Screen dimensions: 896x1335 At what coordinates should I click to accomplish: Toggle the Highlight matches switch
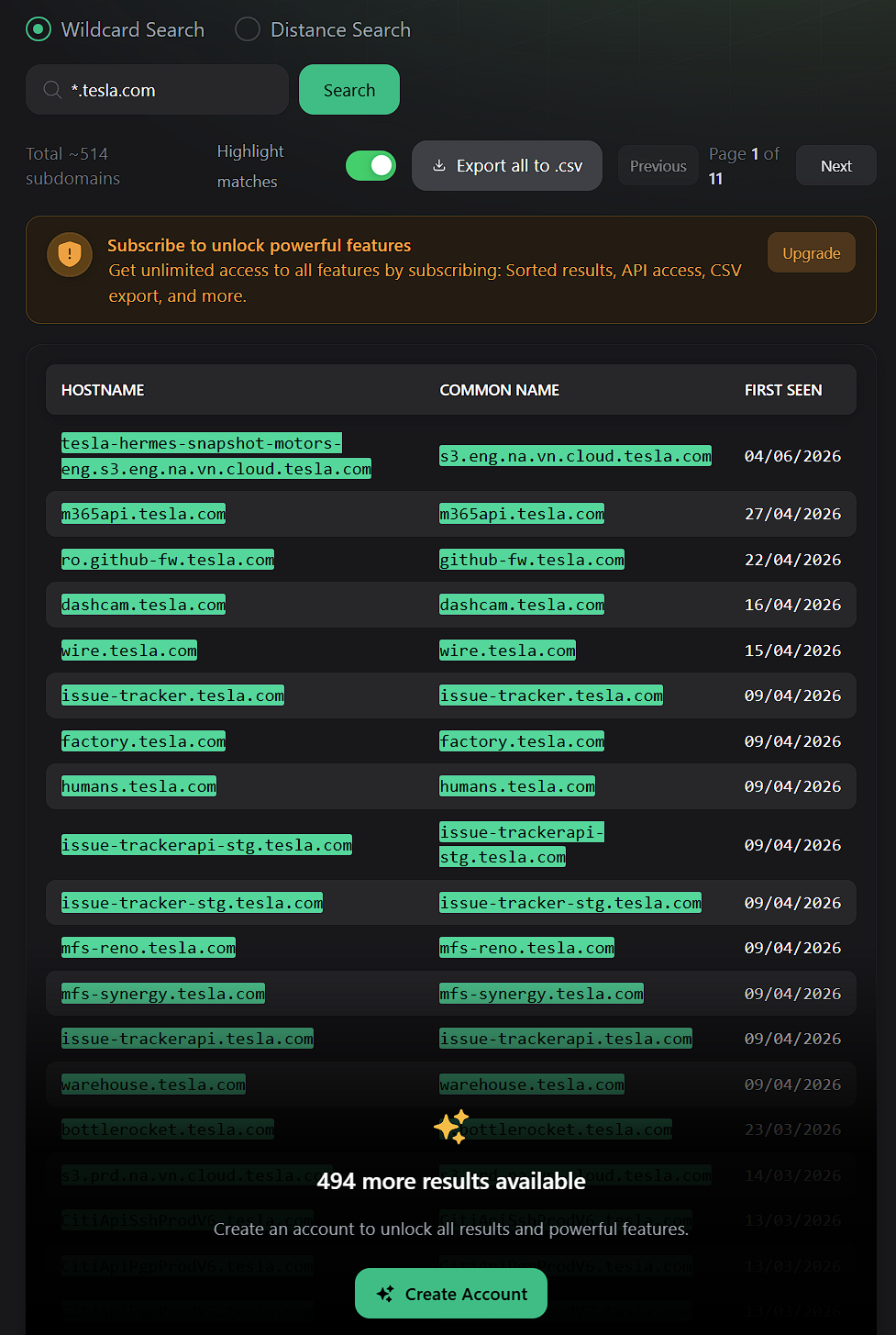[371, 166]
